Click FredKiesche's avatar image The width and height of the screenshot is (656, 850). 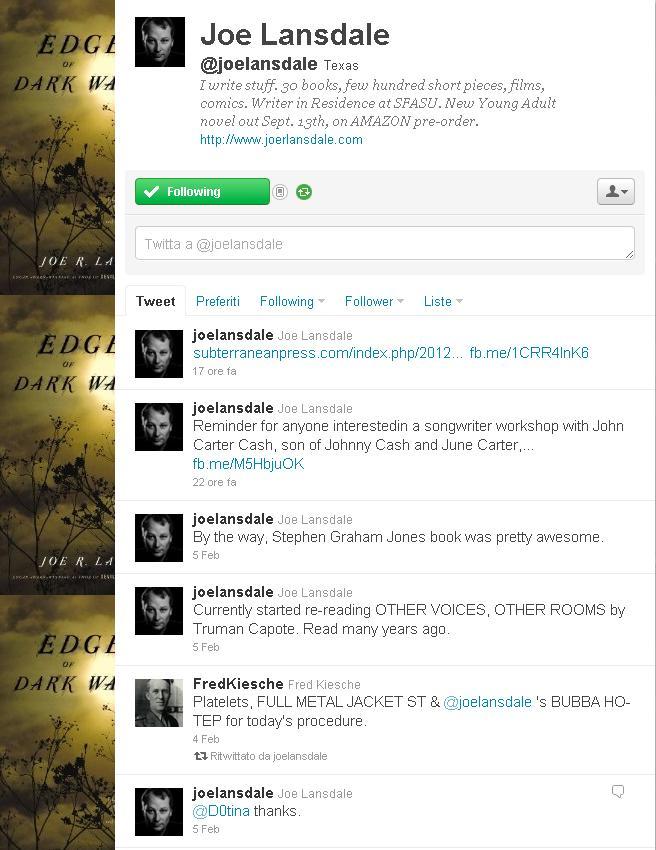click(x=159, y=703)
